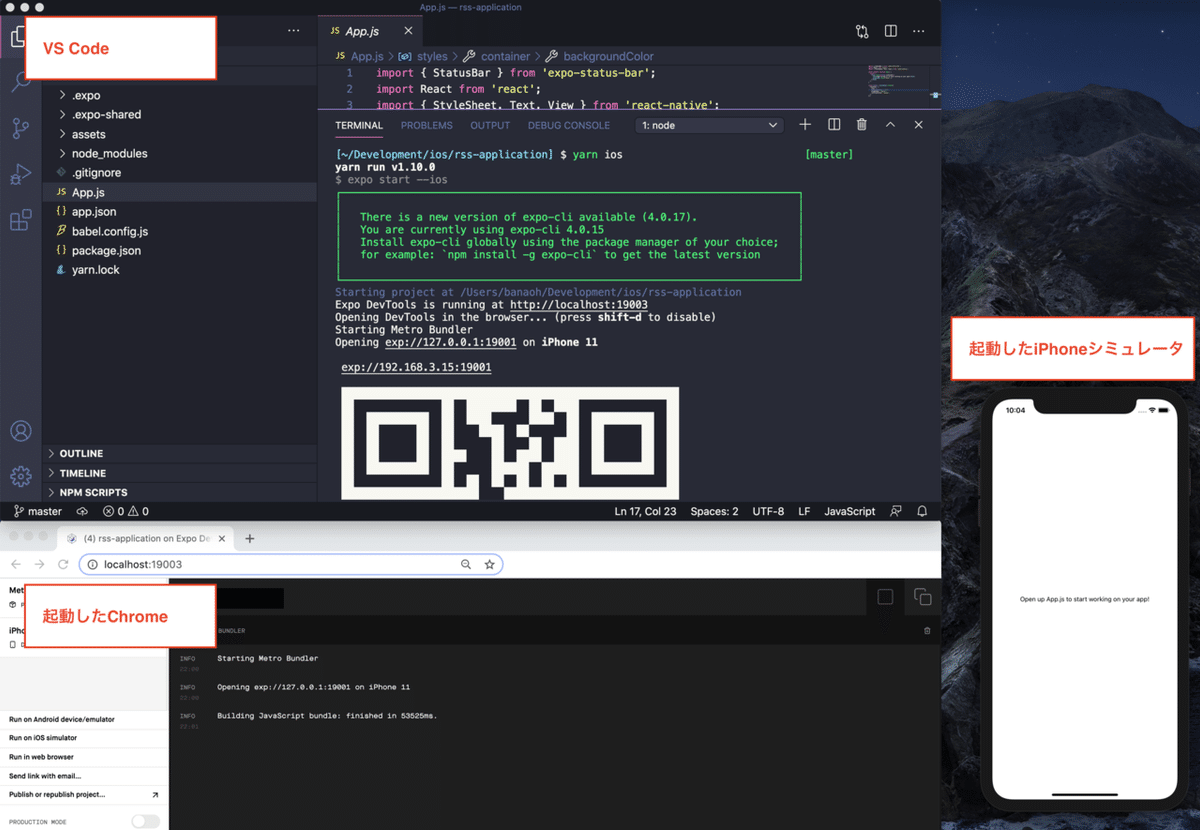Open errors and warnings count in status bar
1200x830 pixels.
click(126, 511)
